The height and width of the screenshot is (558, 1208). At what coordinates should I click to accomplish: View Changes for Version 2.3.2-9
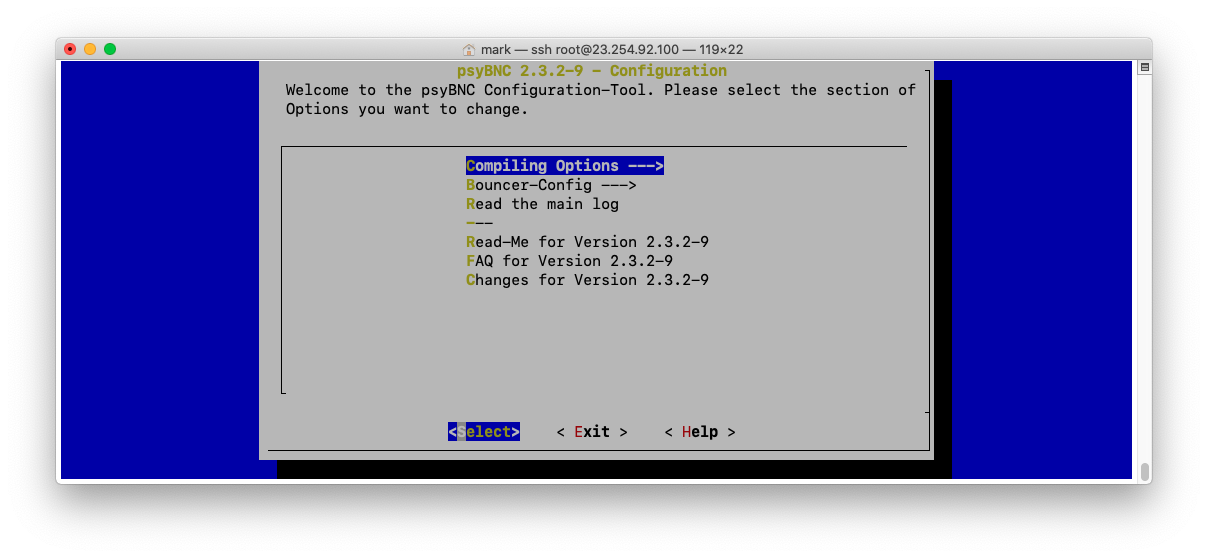(587, 280)
